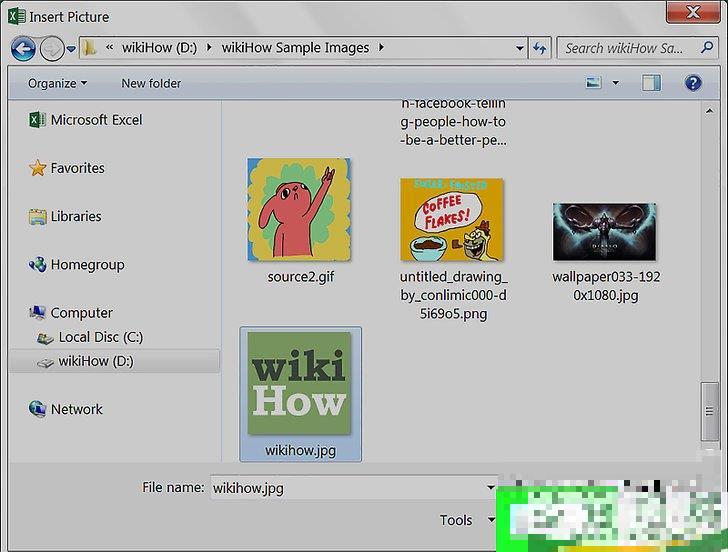
Task: Select the wallpaper033 Diablo image thumbnail
Action: click(606, 232)
